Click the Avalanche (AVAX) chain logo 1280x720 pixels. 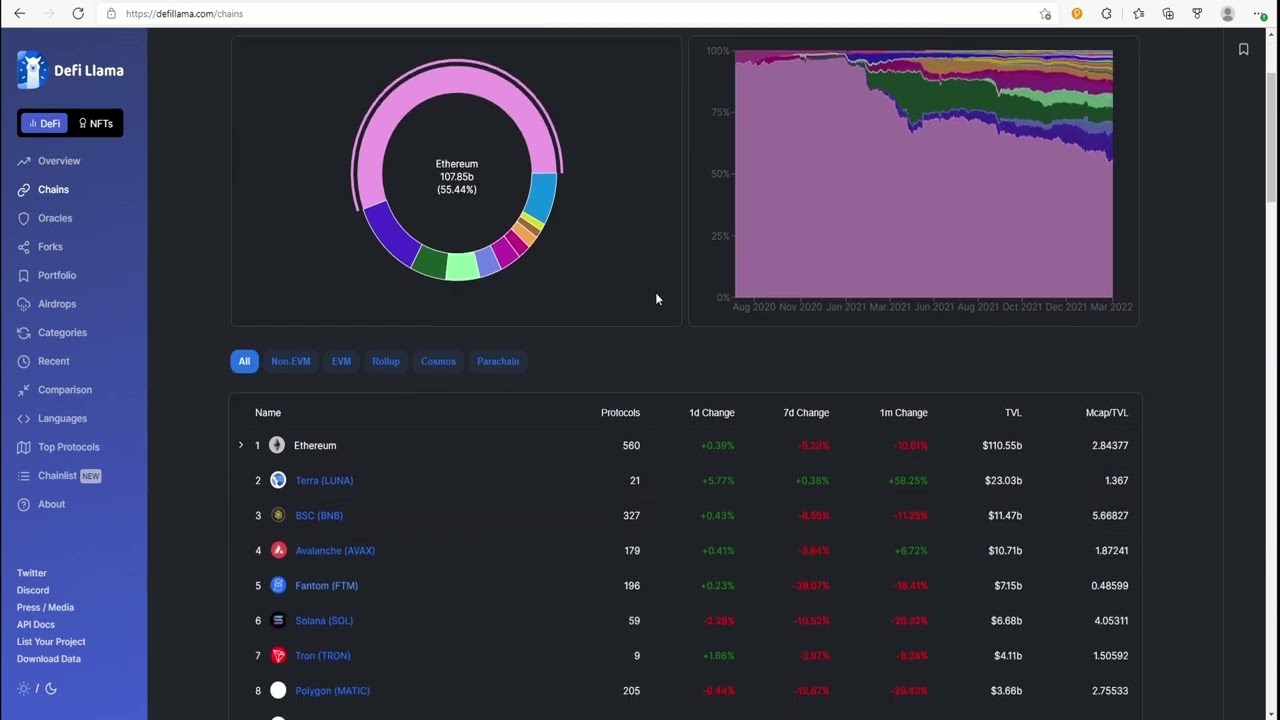pyautogui.click(x=278, y=550)
